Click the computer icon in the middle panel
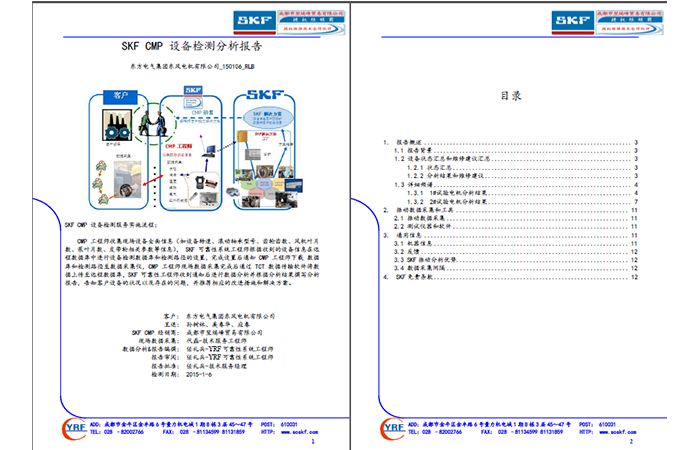The height and width of the screenshot is (450, 700). point(209,150)
